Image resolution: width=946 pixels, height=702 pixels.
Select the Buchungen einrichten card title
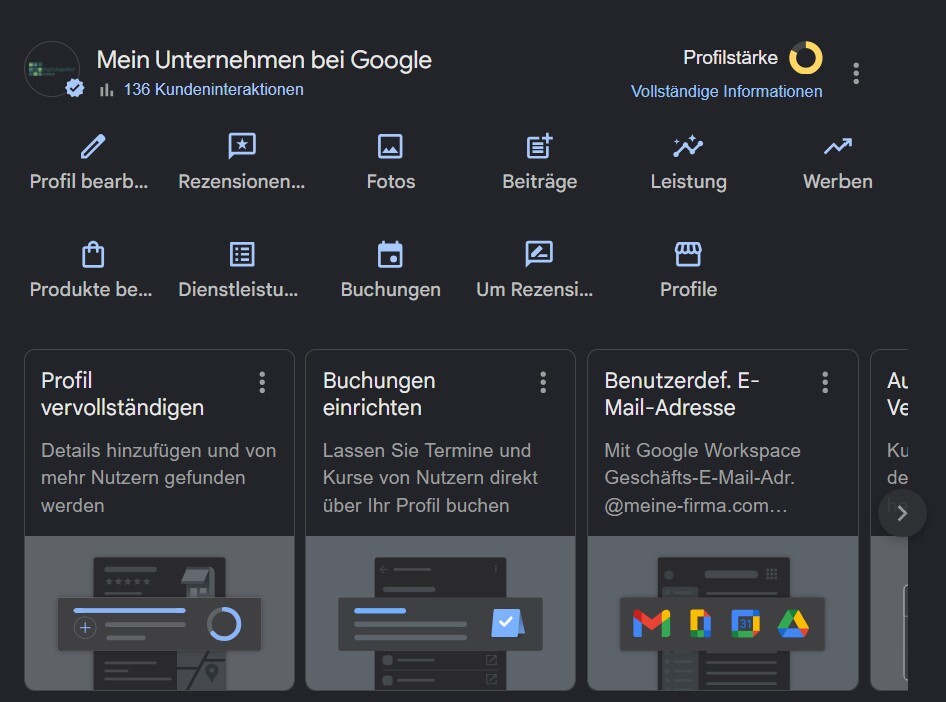[379, 394]
